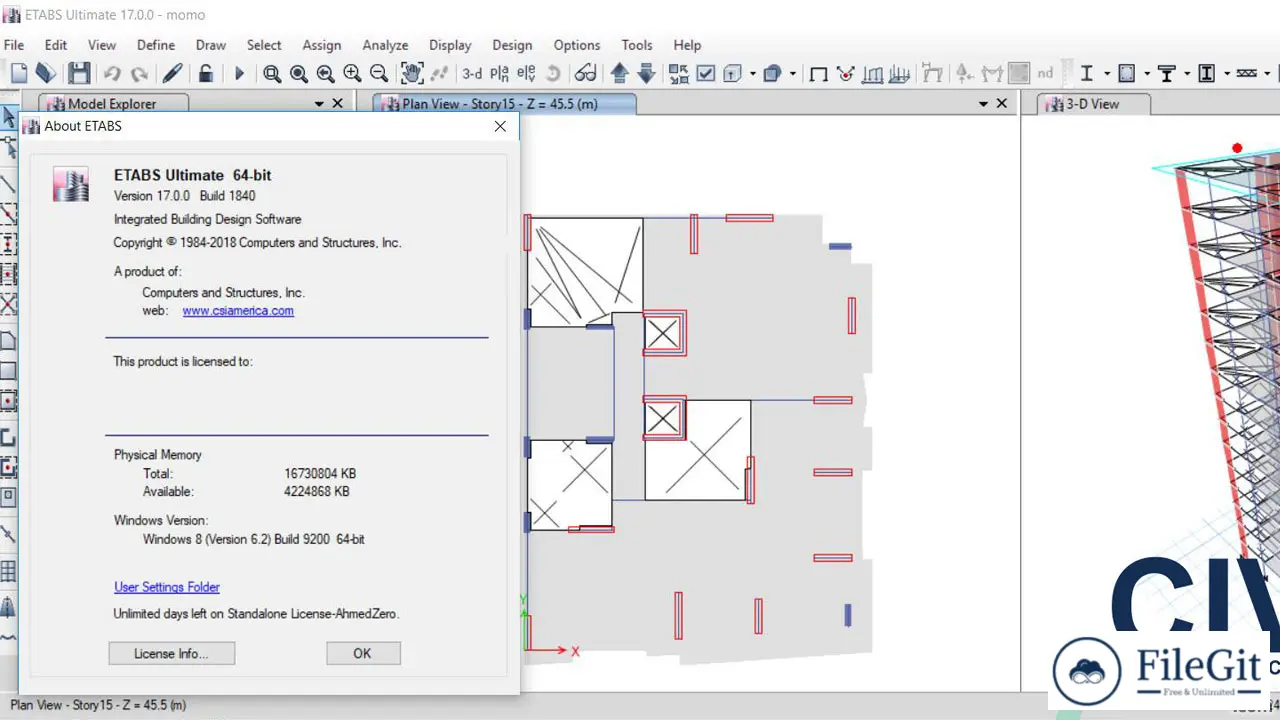The width and height of the screenshot is (1280, 720).
Task: Expand the dropdown next to boxed I-section icon
Action: pos(1227,73)
